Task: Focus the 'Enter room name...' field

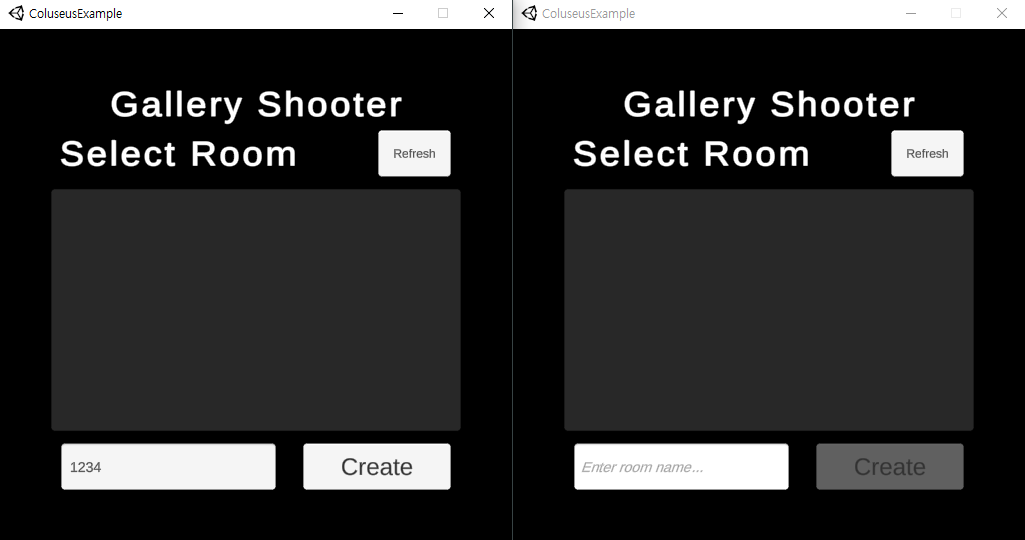Action: coord(681,467)
